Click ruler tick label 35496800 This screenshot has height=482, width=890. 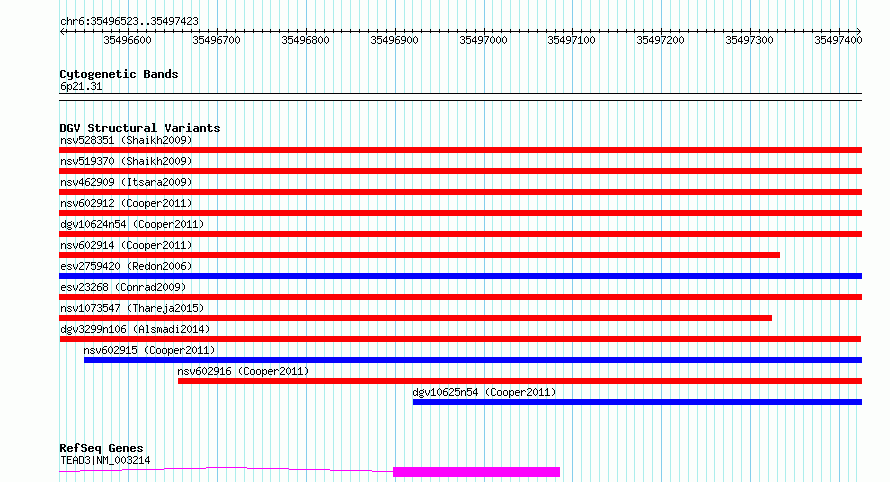coord(305,40)
